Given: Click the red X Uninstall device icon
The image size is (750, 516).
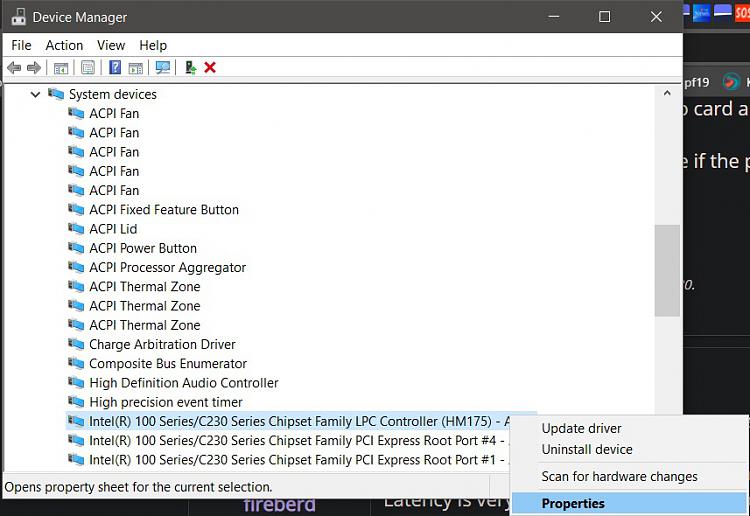Looking at the screenshot, I should [x=210, y=67].
